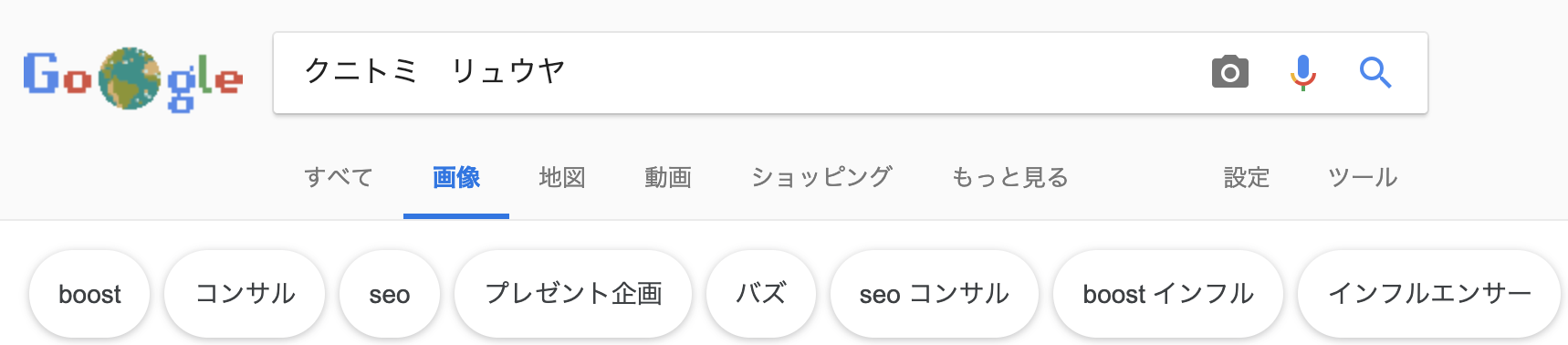Expand the もっと見る menu
Screen dimensions: 1568x345
pos(1009,177)
